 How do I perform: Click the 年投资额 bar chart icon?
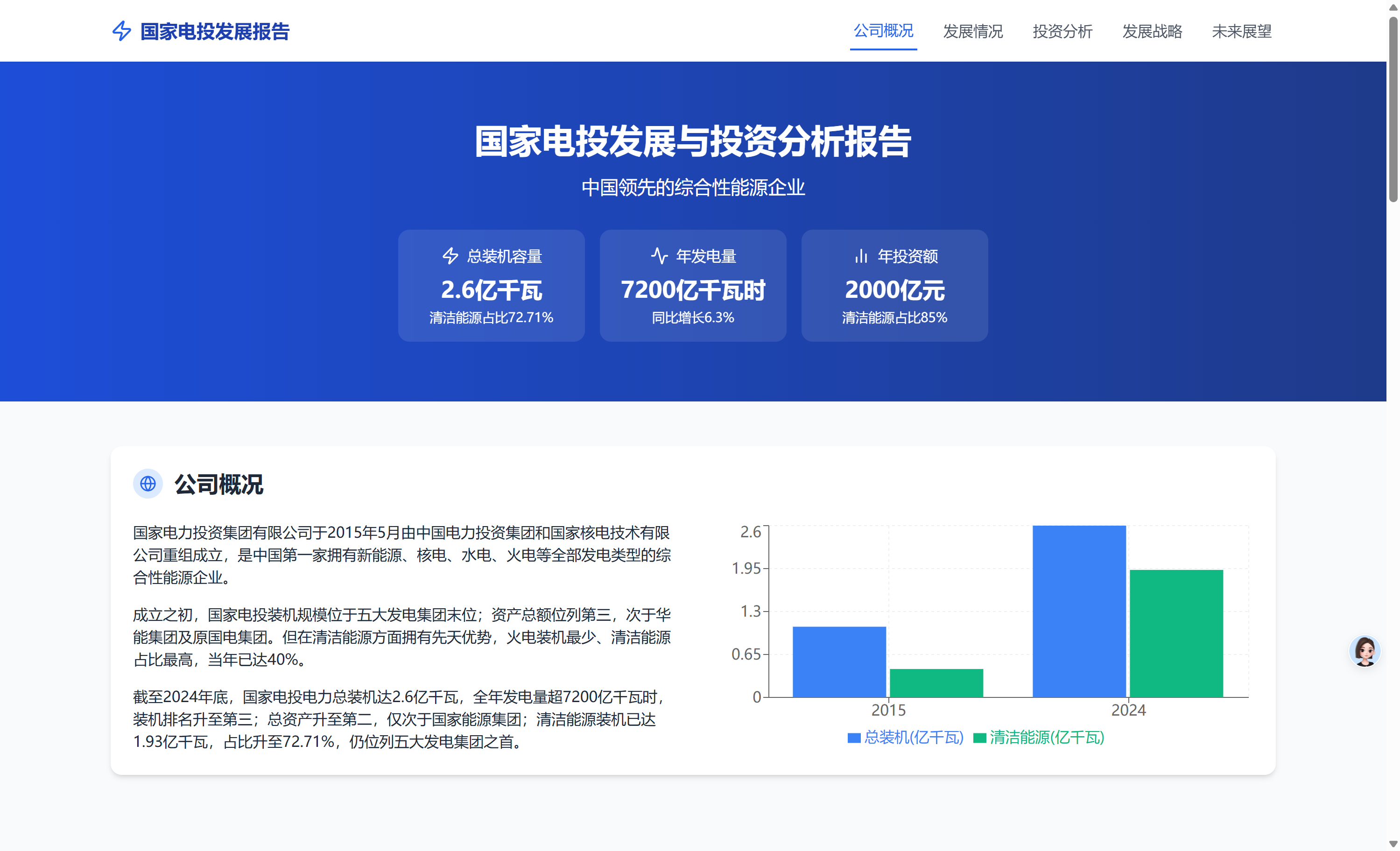[861, 256]
